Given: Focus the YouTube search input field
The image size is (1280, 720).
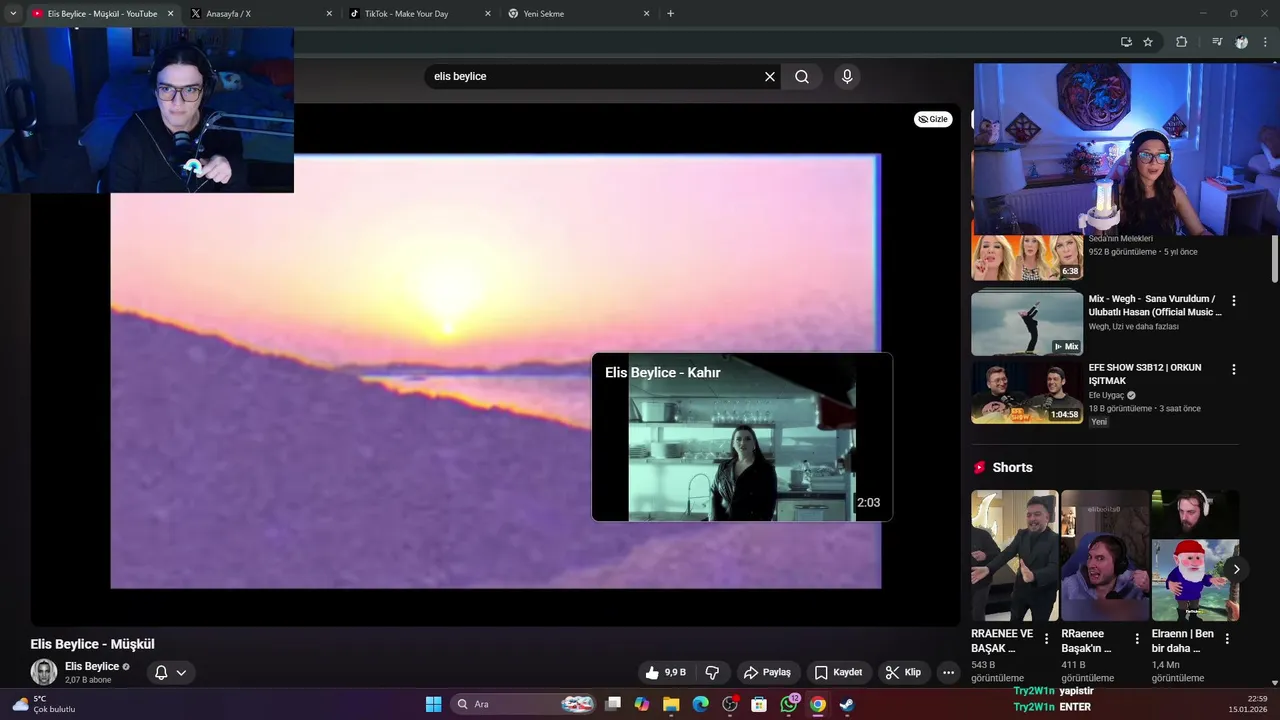Looking at the screenshot, I should click(x=595, y=77).
